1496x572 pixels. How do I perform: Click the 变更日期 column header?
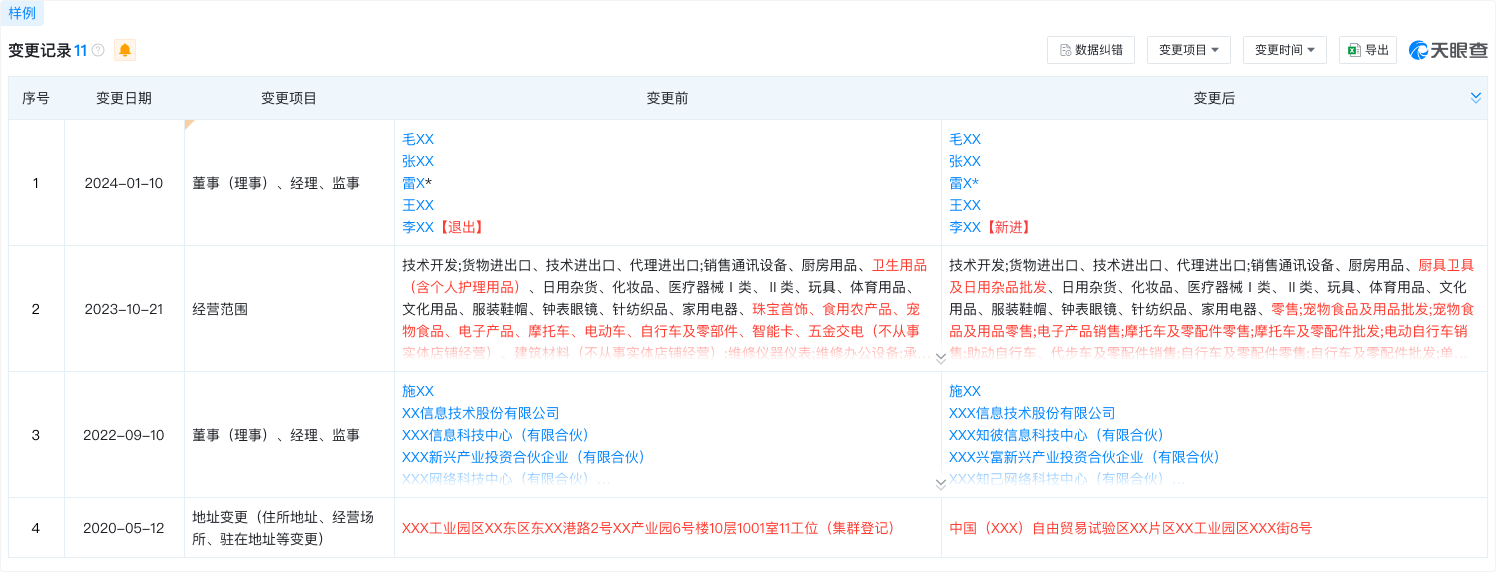[124, 98]
